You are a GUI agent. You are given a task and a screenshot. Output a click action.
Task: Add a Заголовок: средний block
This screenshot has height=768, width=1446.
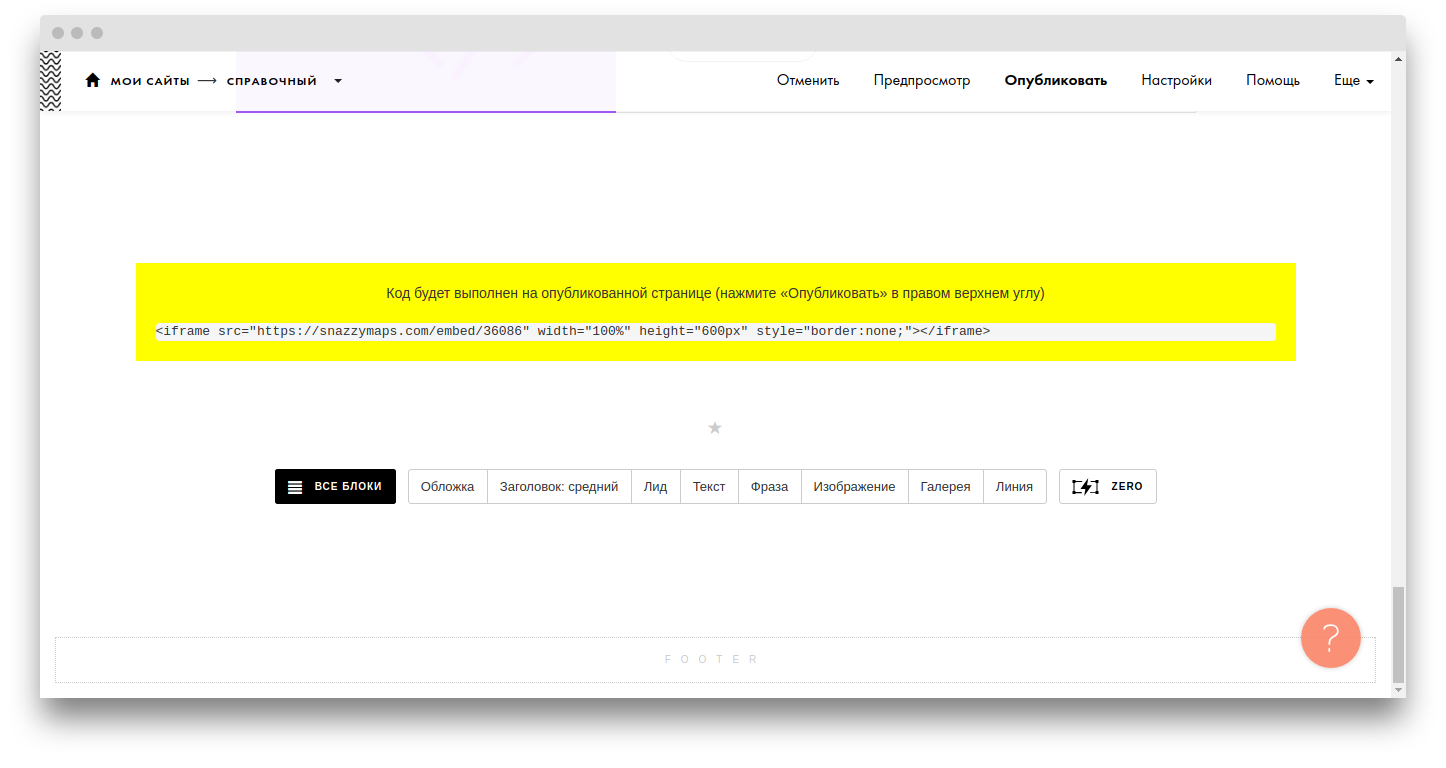[x=559, y=487]
